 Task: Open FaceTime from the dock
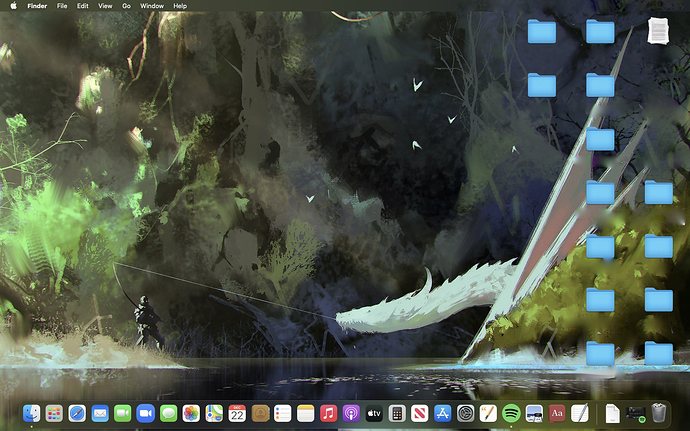[x=123, y=413]
